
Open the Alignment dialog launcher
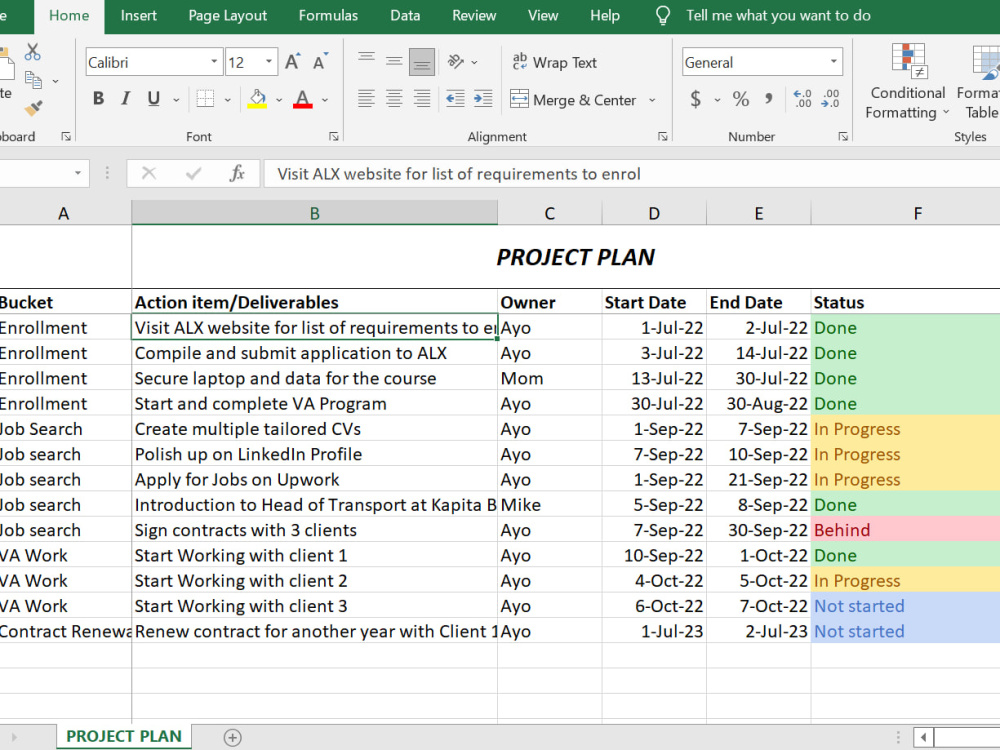663,136
